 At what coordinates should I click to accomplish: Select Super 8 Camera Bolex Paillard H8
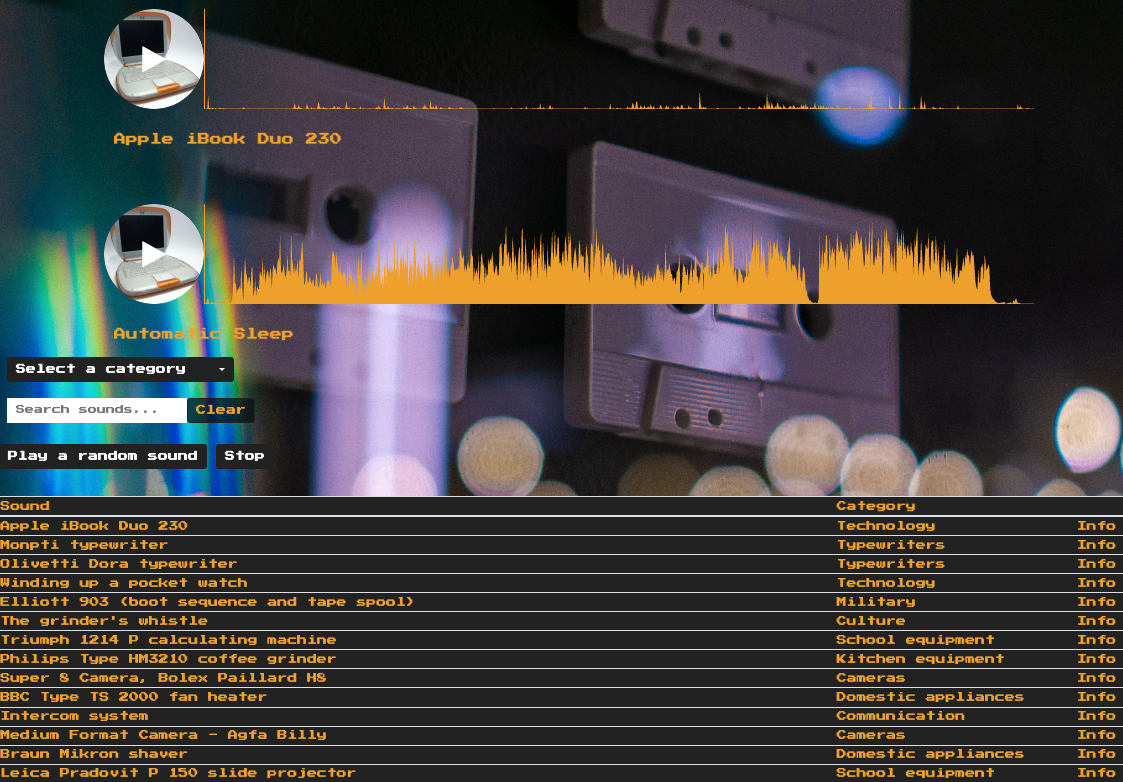point(163,677)
